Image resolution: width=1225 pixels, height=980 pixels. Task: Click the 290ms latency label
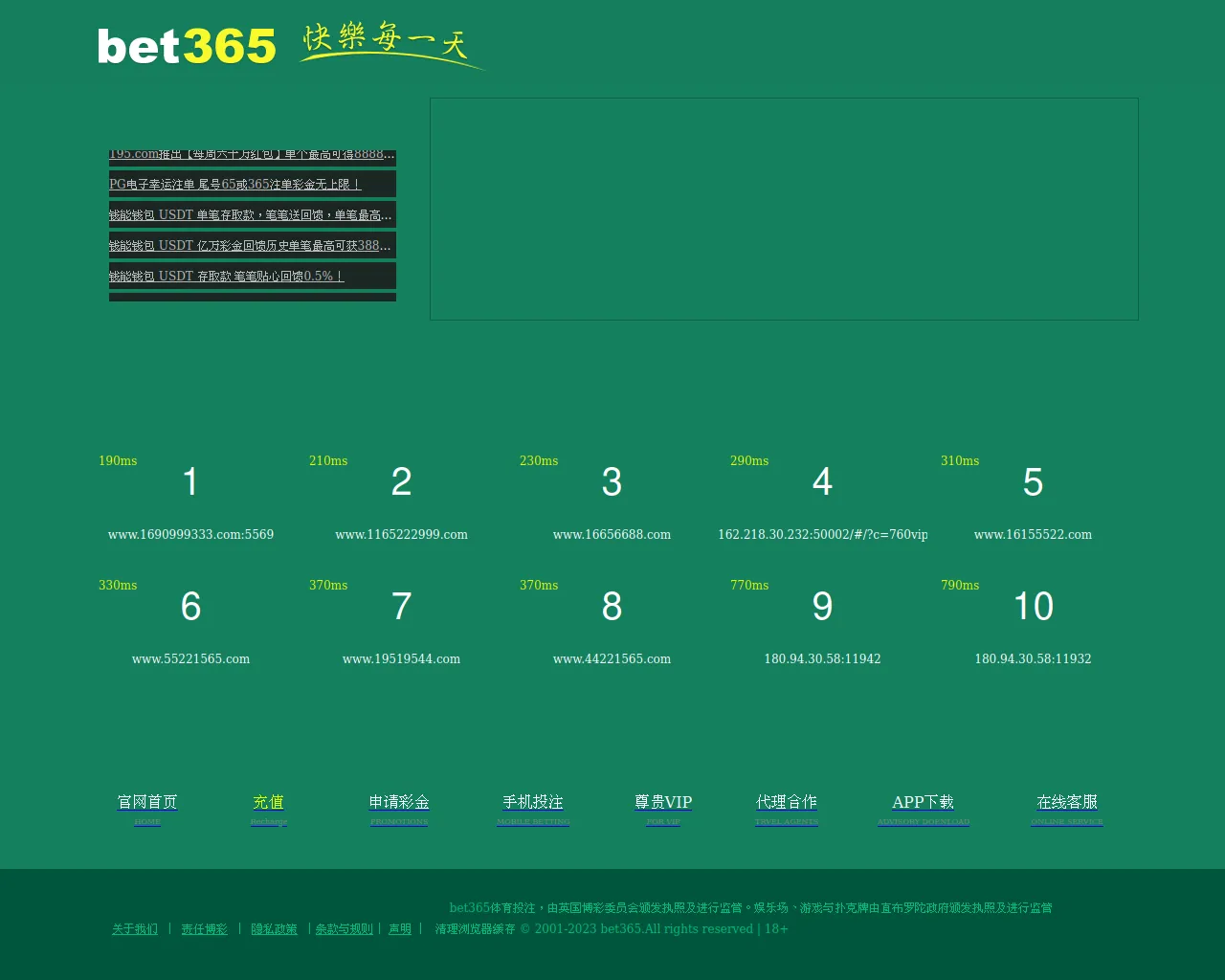click(749, 460)
